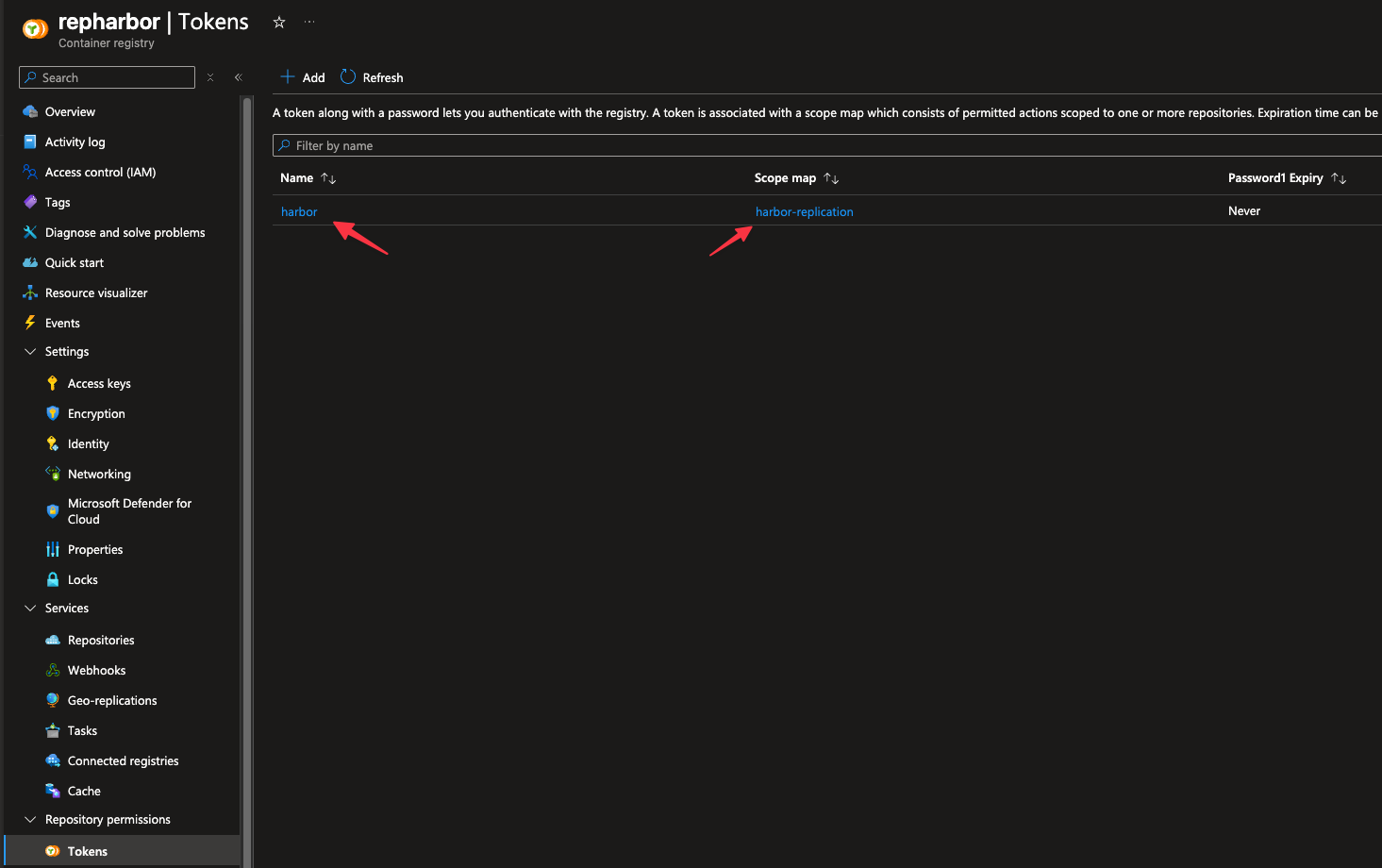1382x868 pixels.
Task: Click the Geo-replications globe icon
Action: coord(53,700)
